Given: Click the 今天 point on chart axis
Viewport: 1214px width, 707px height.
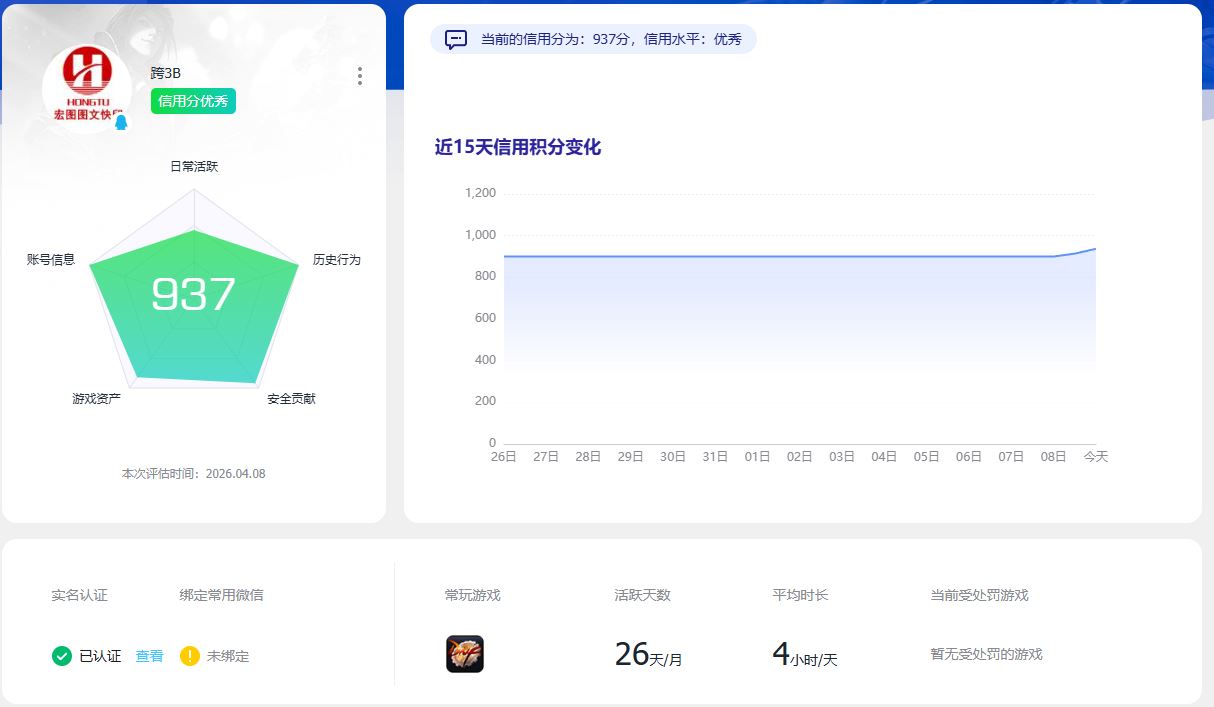Looking at the screenshot, I should 1096,456.
